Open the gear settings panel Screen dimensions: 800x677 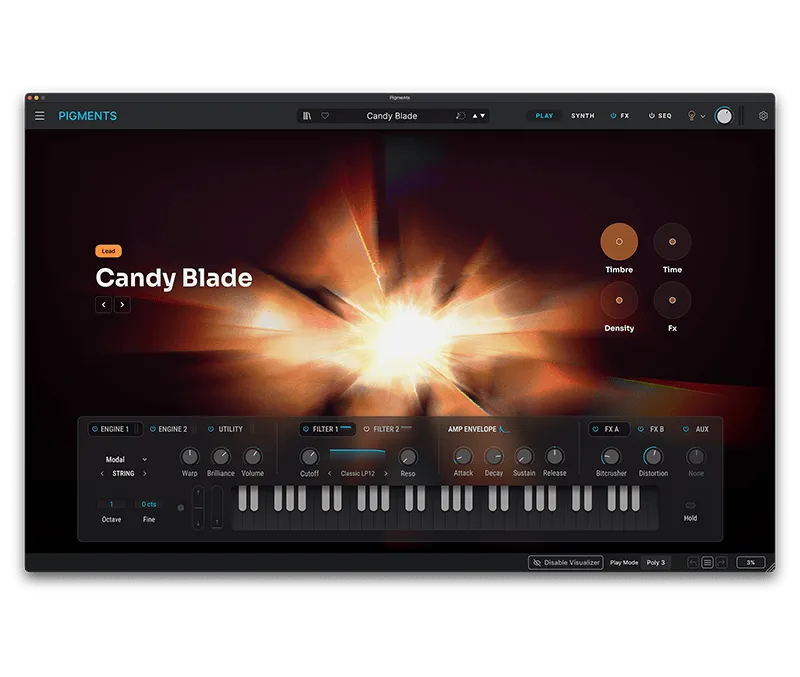[x=763, y=116]
